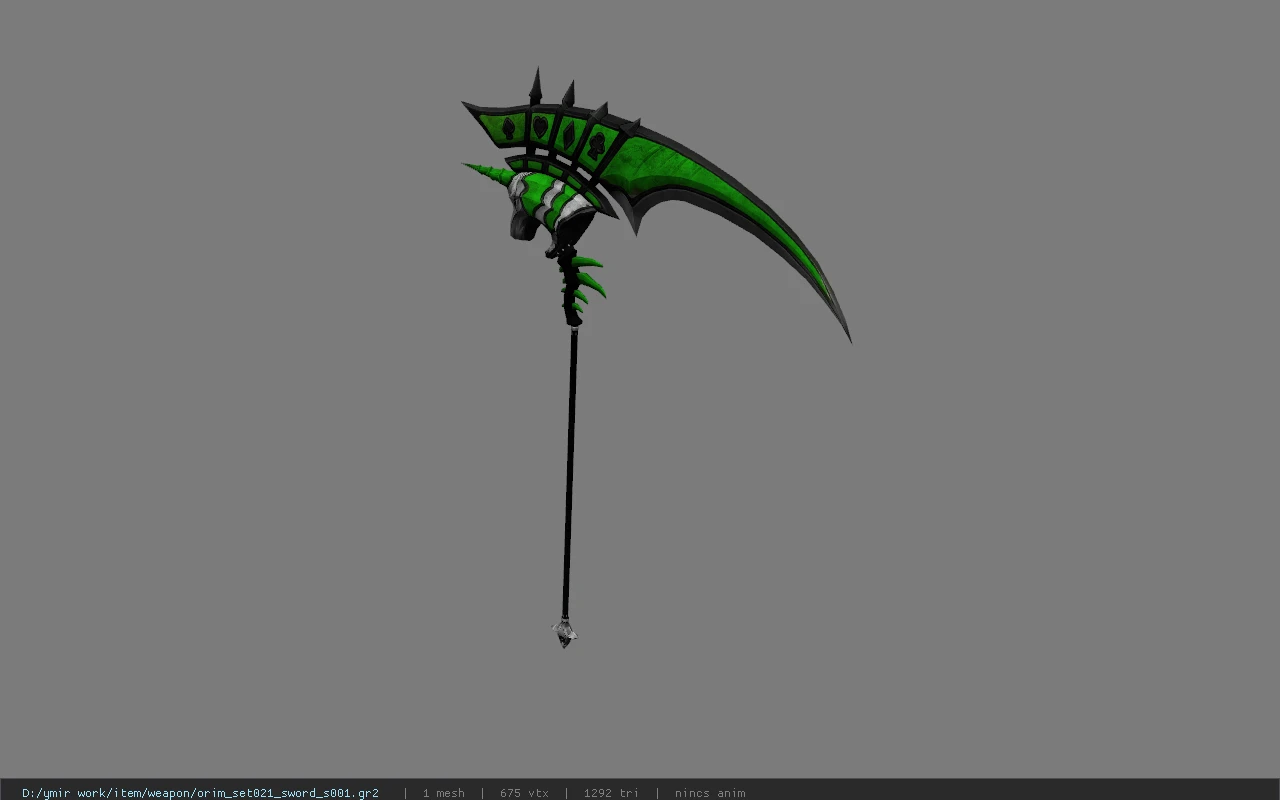Click the file path orim_set021_sword_s001.gr2
The height and width of the screenshot is (800, 1280).
coord(200,793)
